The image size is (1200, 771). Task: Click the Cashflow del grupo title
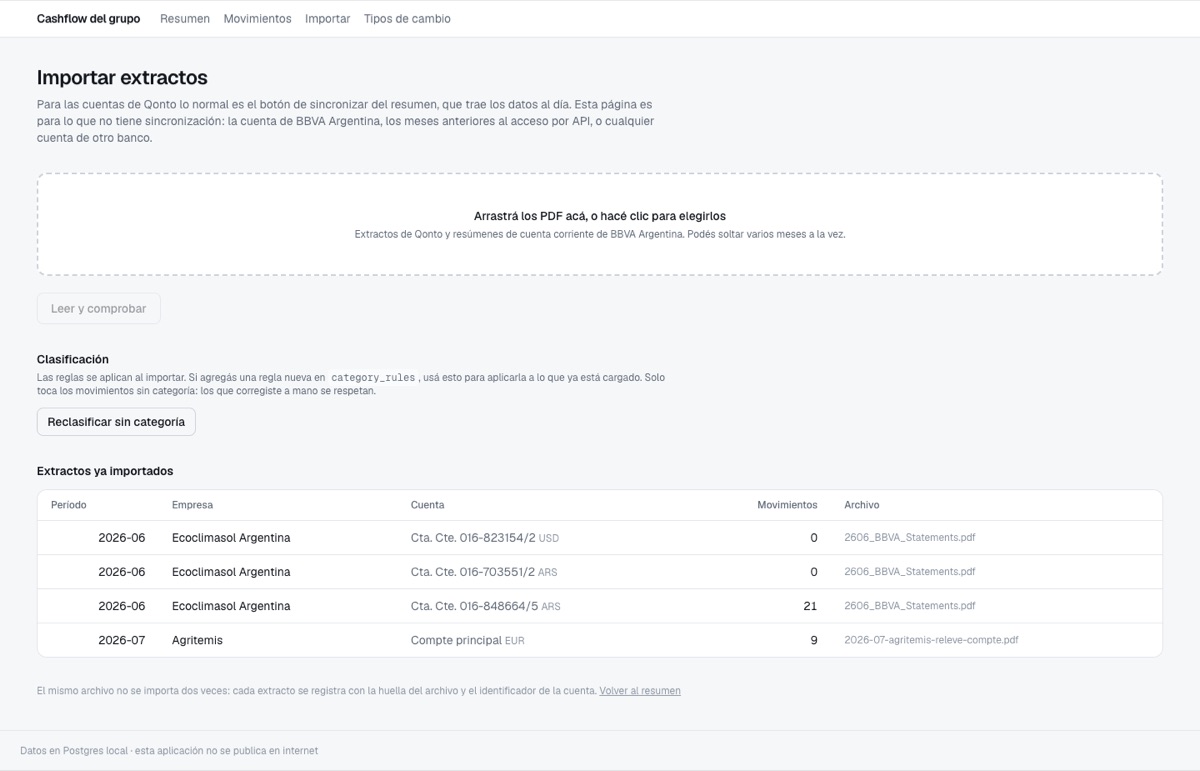pos(88,19)
